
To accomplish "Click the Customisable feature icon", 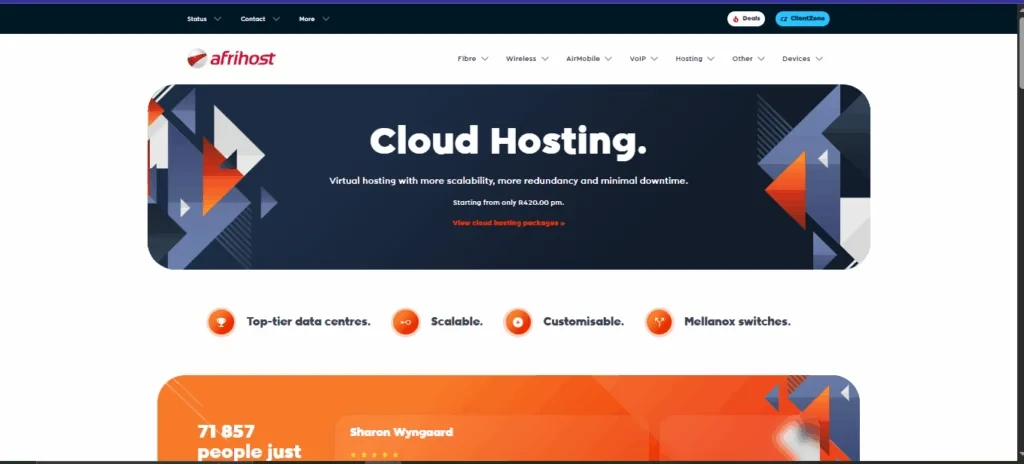I will click(518, 322).
